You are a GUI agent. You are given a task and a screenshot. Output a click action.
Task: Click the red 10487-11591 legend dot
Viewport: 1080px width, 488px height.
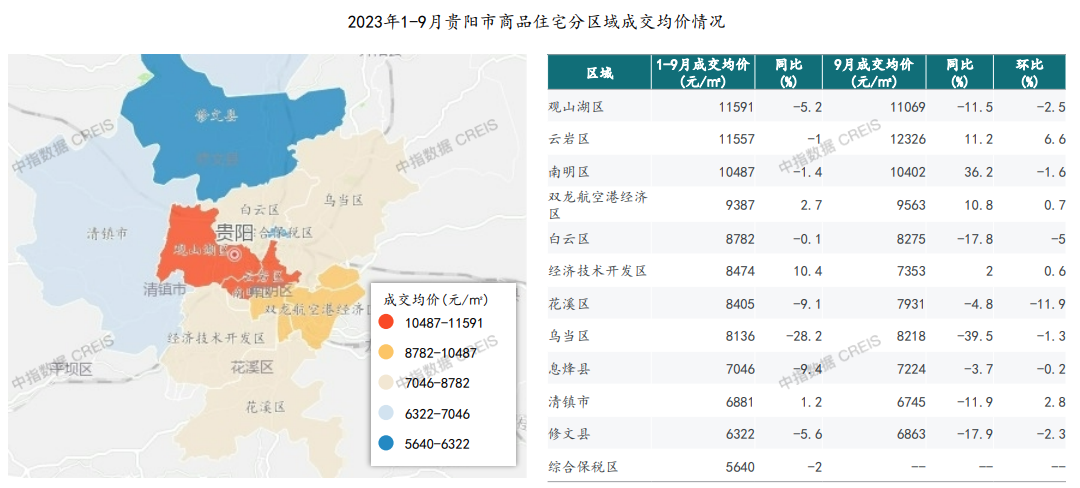386,321
